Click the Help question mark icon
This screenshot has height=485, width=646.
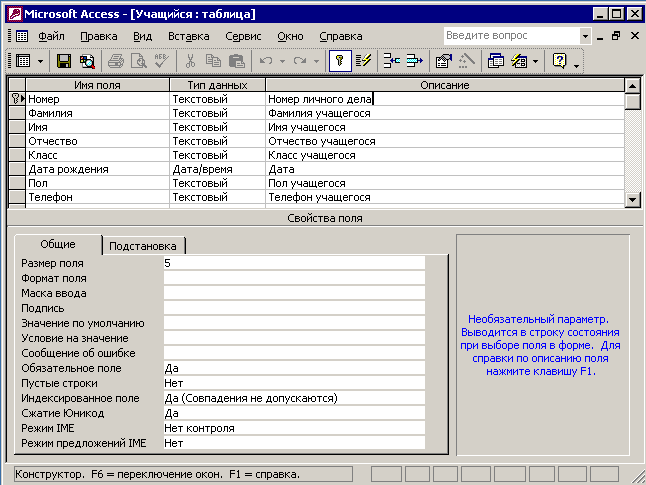(559, 61)
